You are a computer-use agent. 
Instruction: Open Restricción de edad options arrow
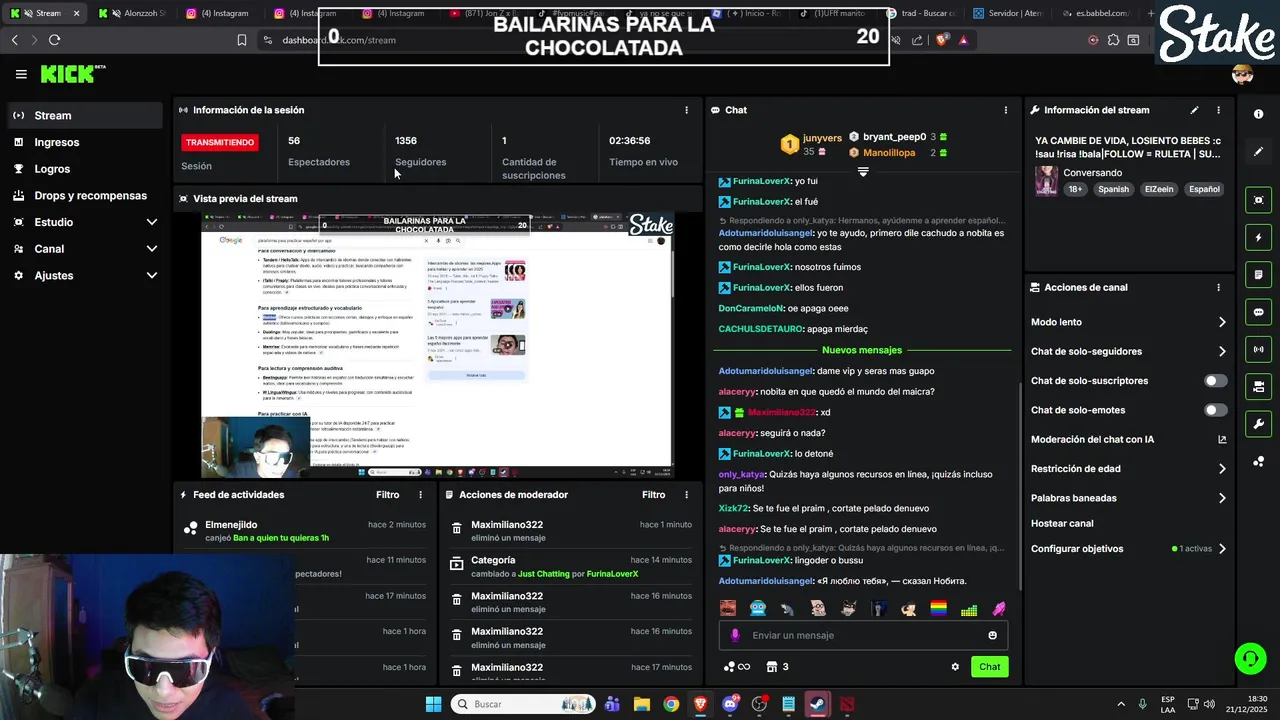(x=1222, y=469)
